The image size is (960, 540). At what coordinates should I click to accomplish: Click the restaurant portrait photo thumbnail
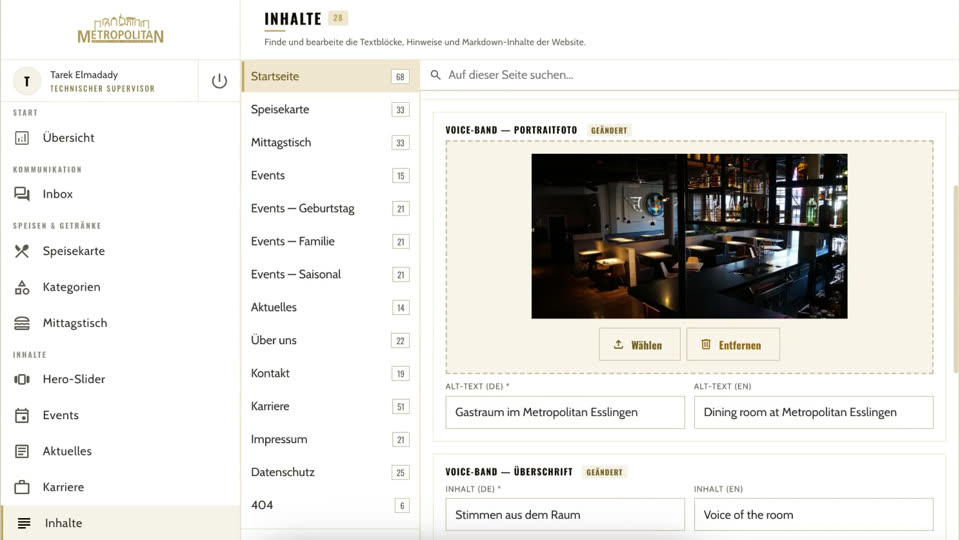pyautogui.click(x=689, y=236)
